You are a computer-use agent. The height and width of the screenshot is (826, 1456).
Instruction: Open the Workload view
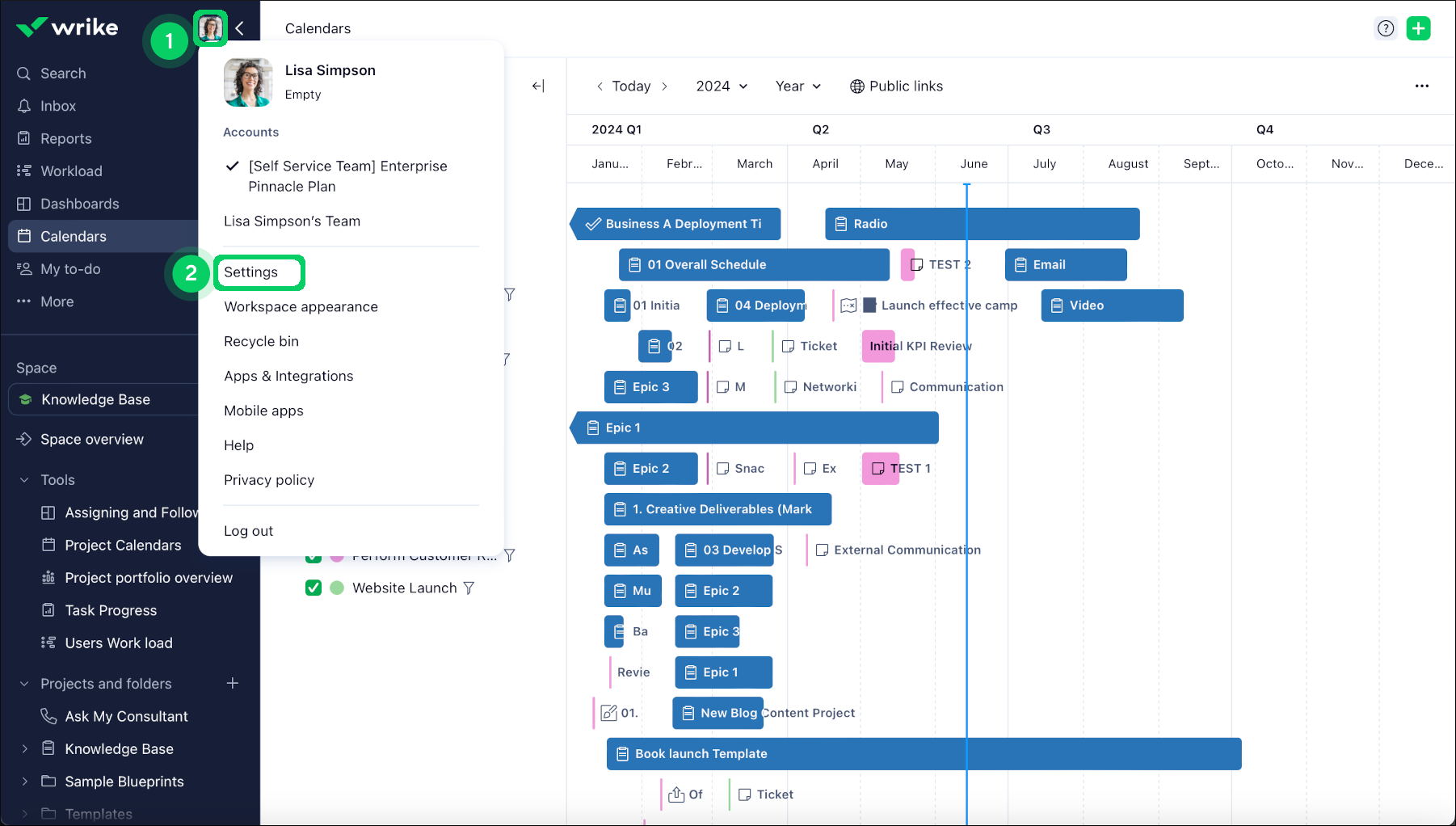click(71, 171)
